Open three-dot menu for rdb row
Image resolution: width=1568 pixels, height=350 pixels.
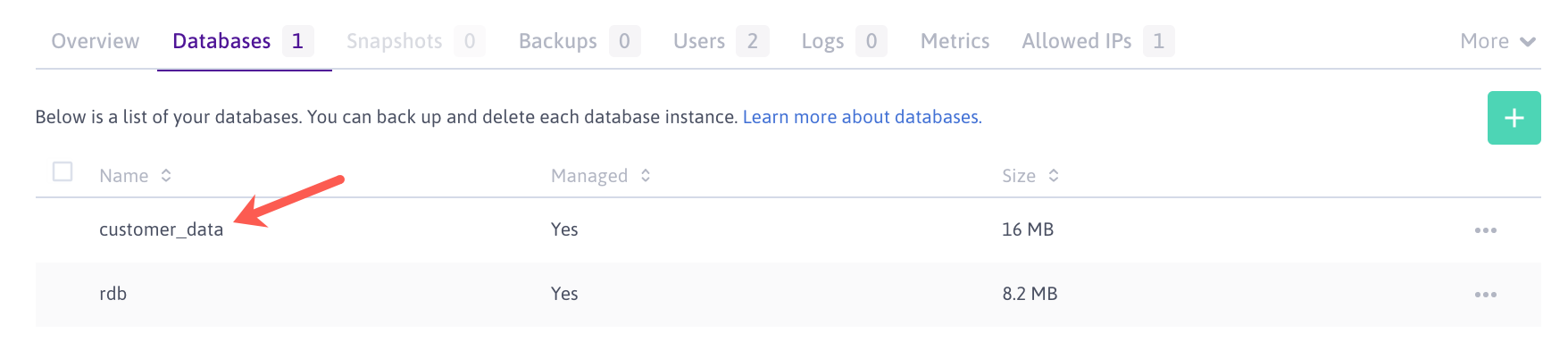tap(1486, 295)
